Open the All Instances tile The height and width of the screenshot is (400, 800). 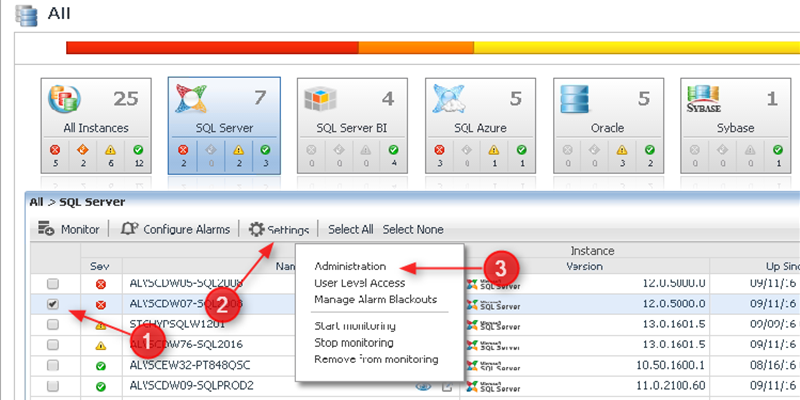[96, 126]
